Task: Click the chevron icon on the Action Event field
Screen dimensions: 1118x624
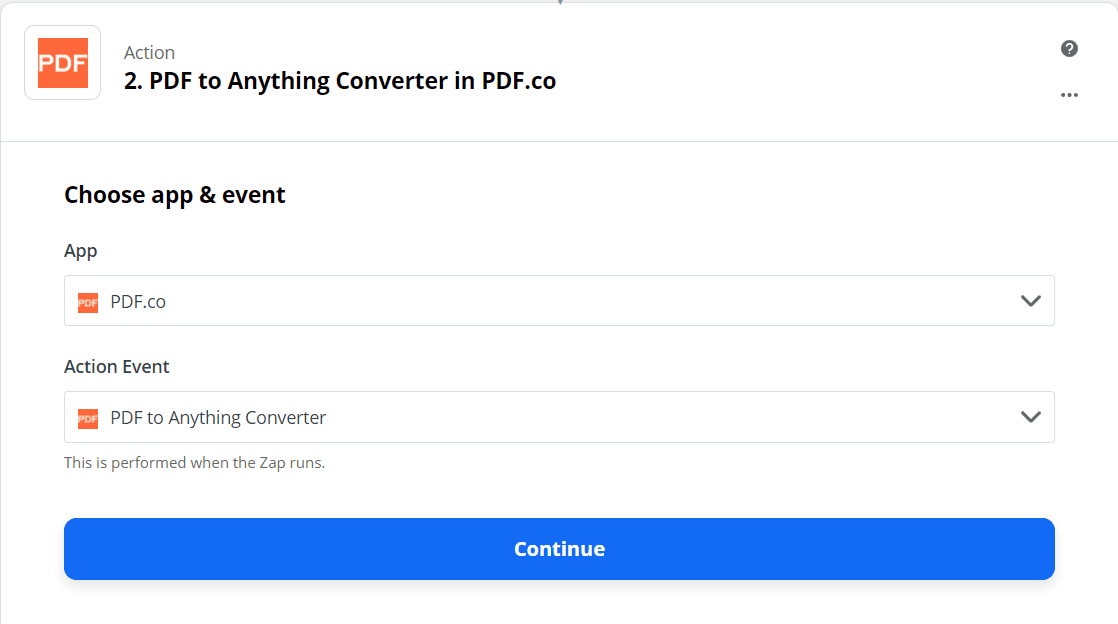Action: [x=1030, y=417]
